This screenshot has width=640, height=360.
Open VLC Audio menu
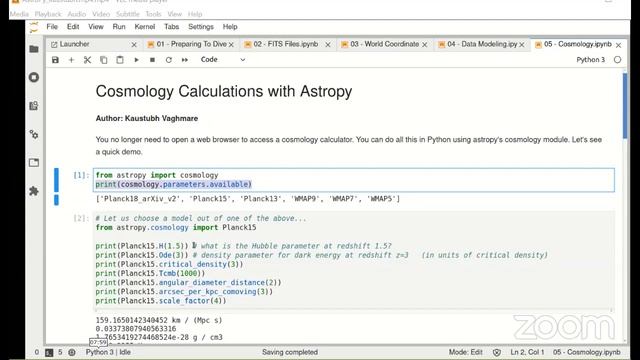(77, 14)
